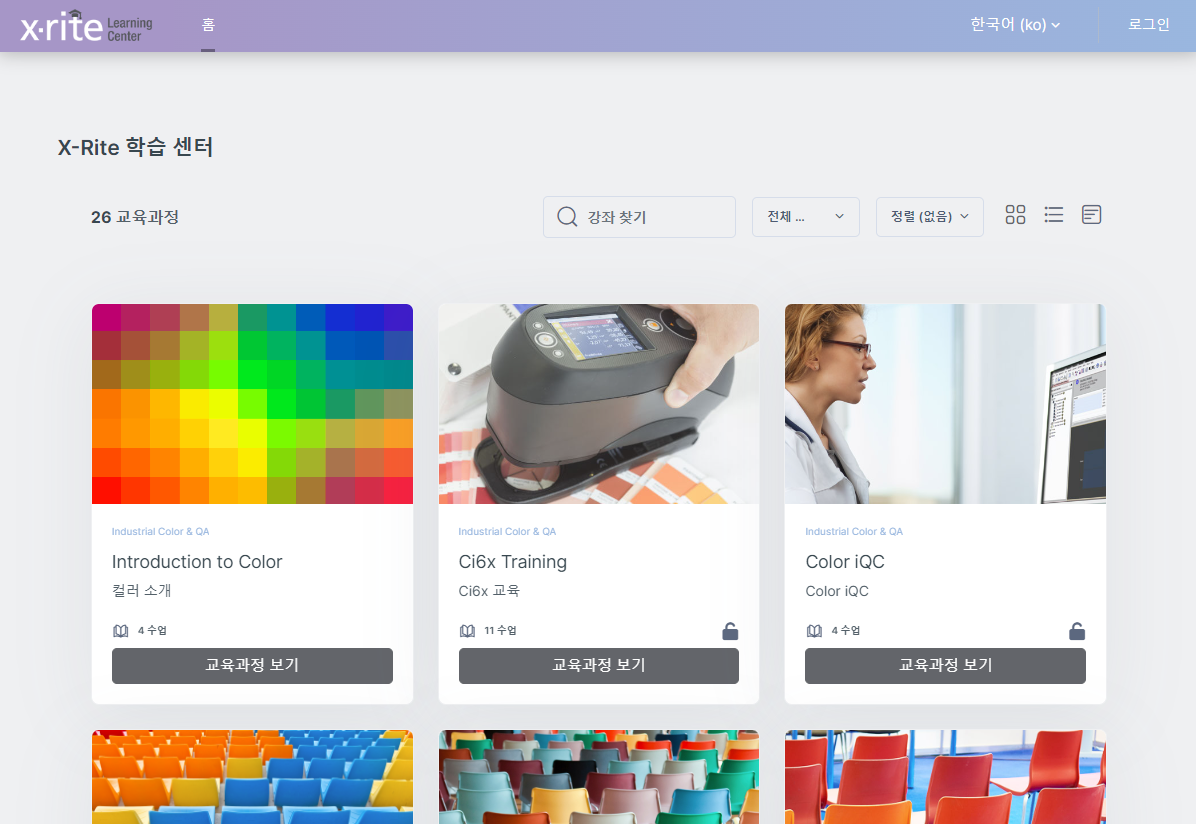This screenshot has width=1196, height=824.
Task: Open the orange and blue chairs course thumbnail
Action: (x=252, y=777)
